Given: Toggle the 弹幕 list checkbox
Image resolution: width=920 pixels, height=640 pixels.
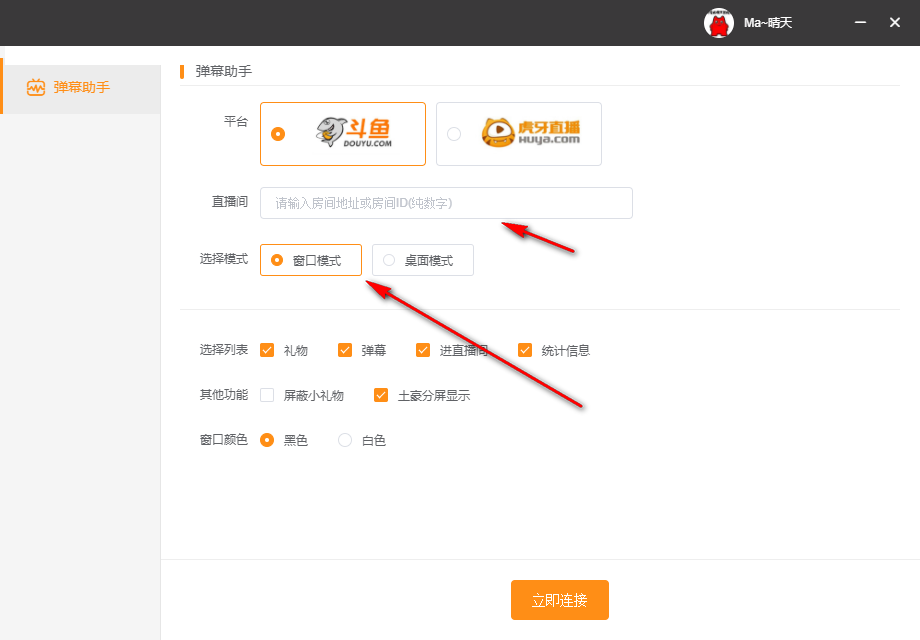Looking at the screenshot, I should (345, 350).
